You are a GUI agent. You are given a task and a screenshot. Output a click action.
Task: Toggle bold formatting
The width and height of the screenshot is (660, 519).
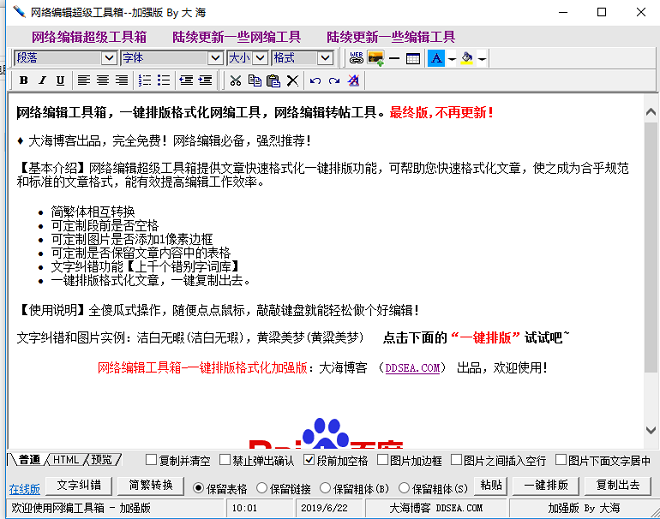(x=24, y=80)
